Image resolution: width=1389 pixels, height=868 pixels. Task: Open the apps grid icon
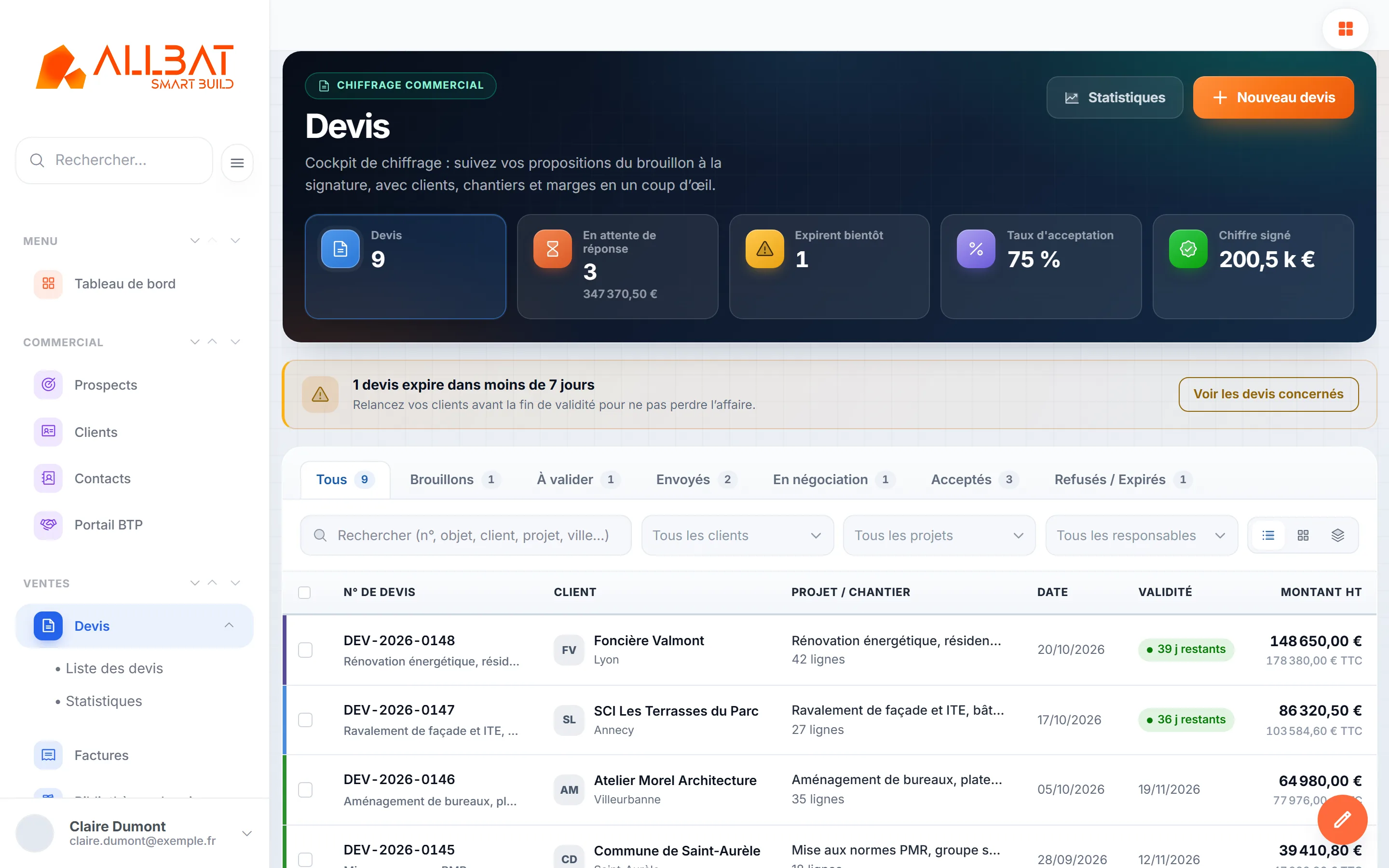click(1345, 29)
